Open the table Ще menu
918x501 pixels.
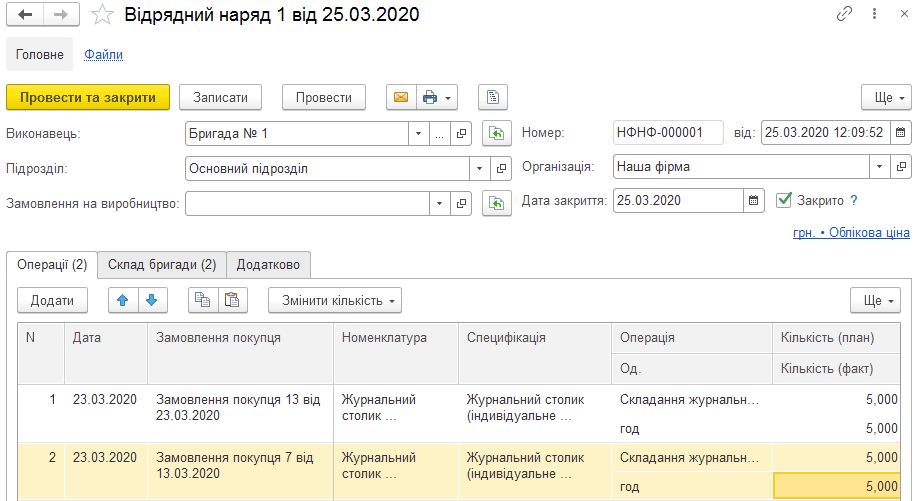(x=875, y=300)
